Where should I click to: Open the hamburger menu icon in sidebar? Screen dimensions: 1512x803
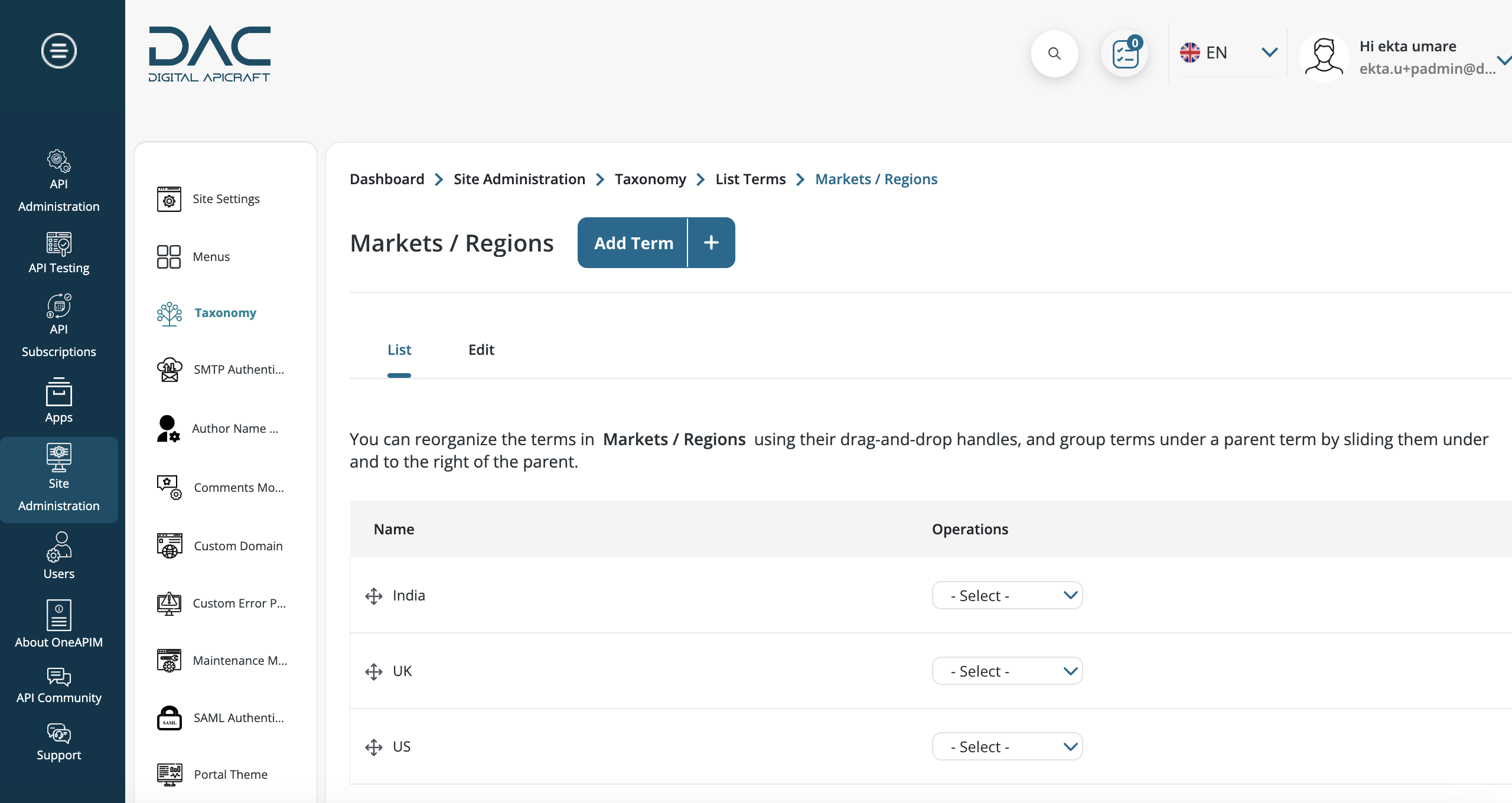[58, 51]
